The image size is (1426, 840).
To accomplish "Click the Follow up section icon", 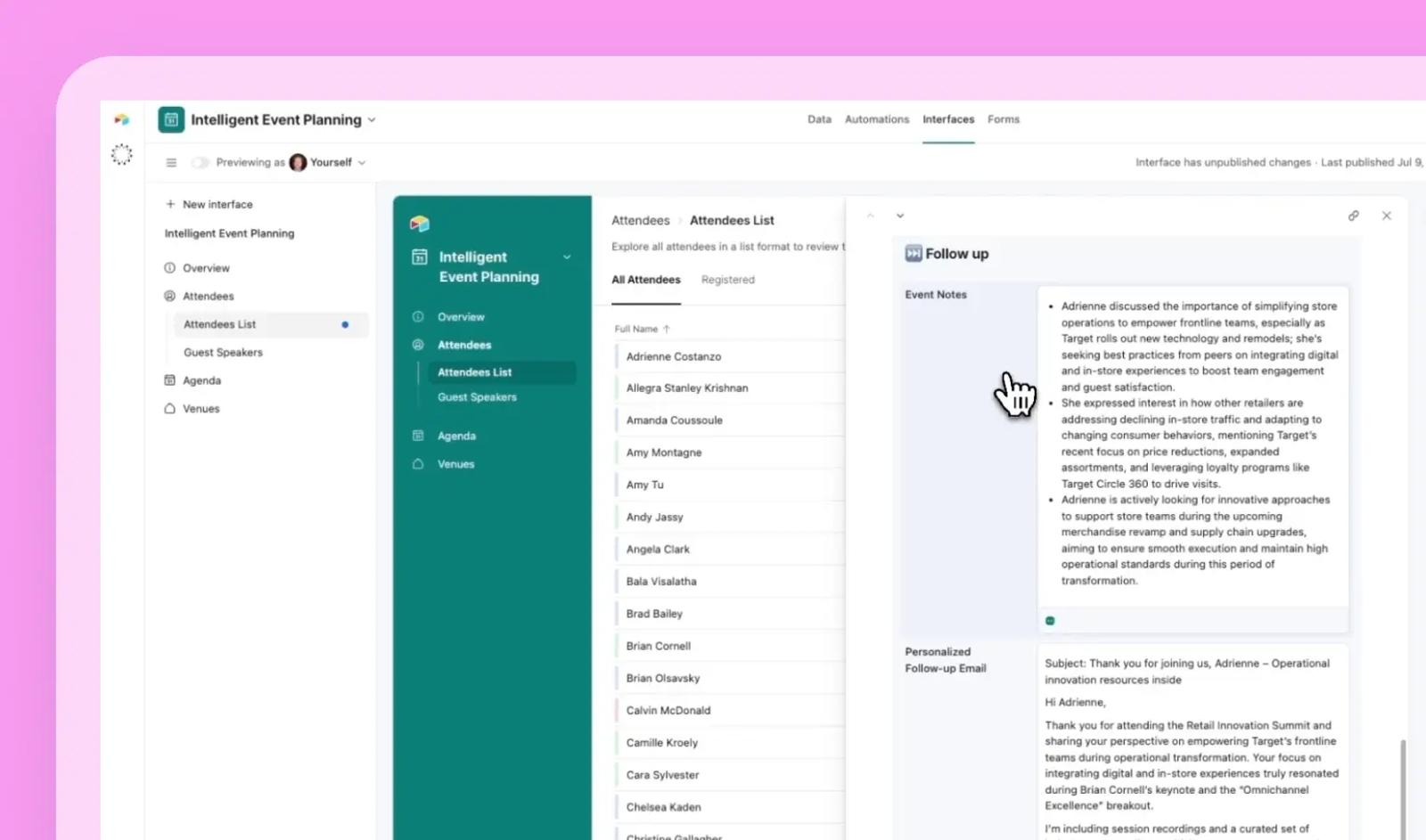I will (x=914, y=254).
